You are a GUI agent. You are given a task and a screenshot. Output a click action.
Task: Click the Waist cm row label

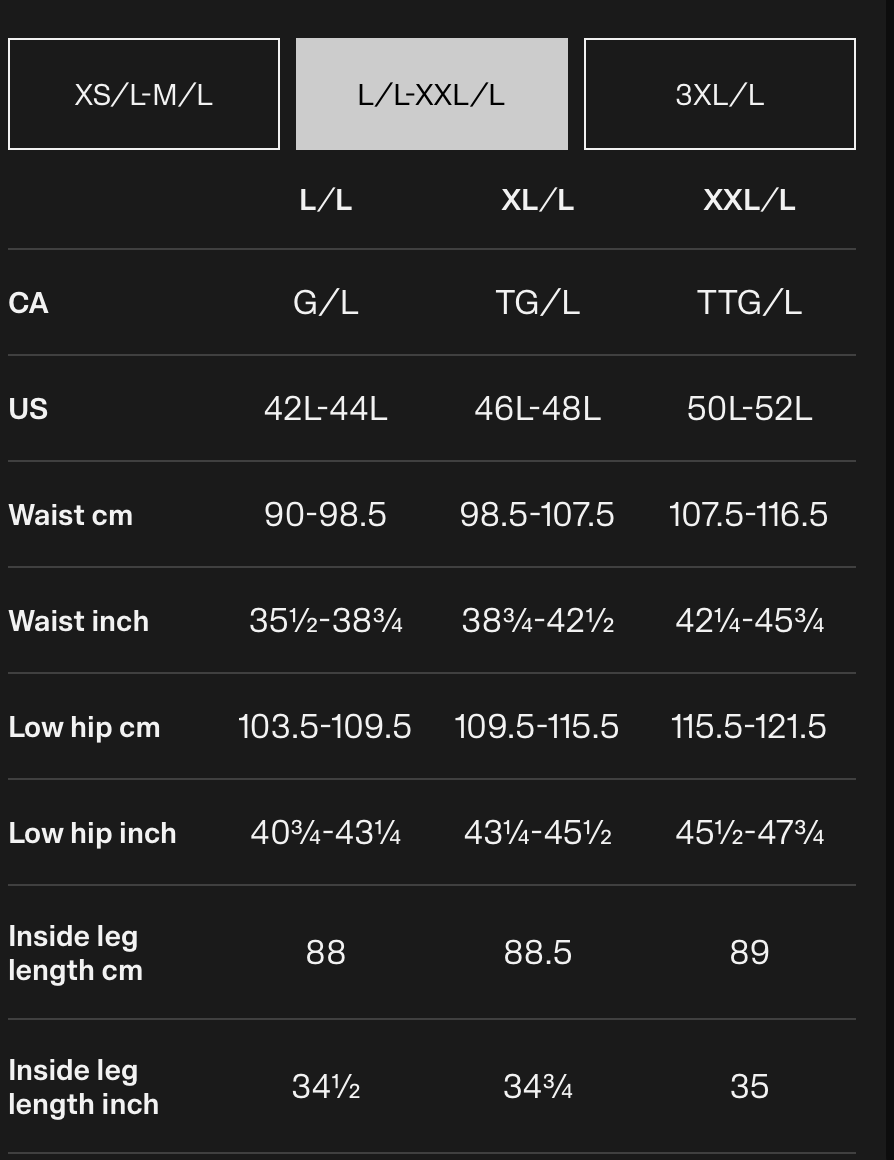coord(70,515)
